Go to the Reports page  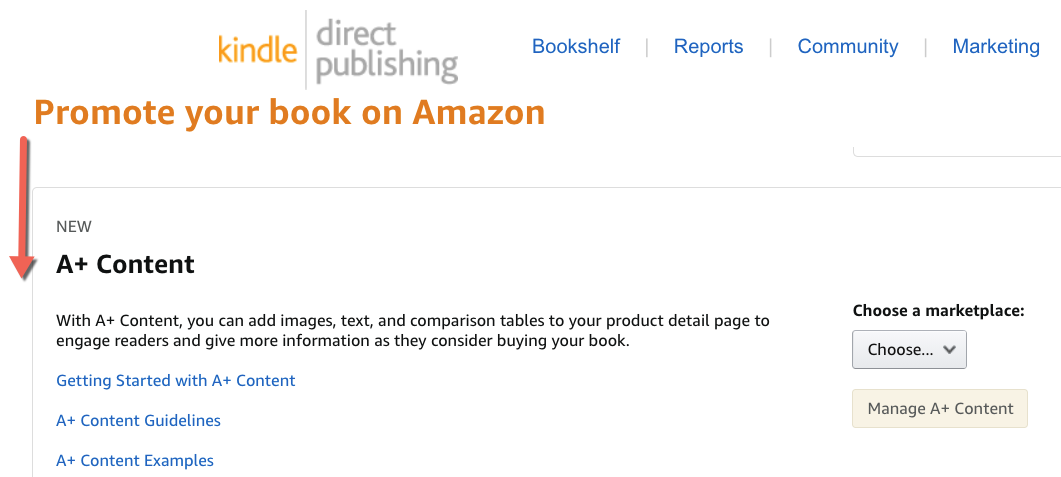coord(708,47)
